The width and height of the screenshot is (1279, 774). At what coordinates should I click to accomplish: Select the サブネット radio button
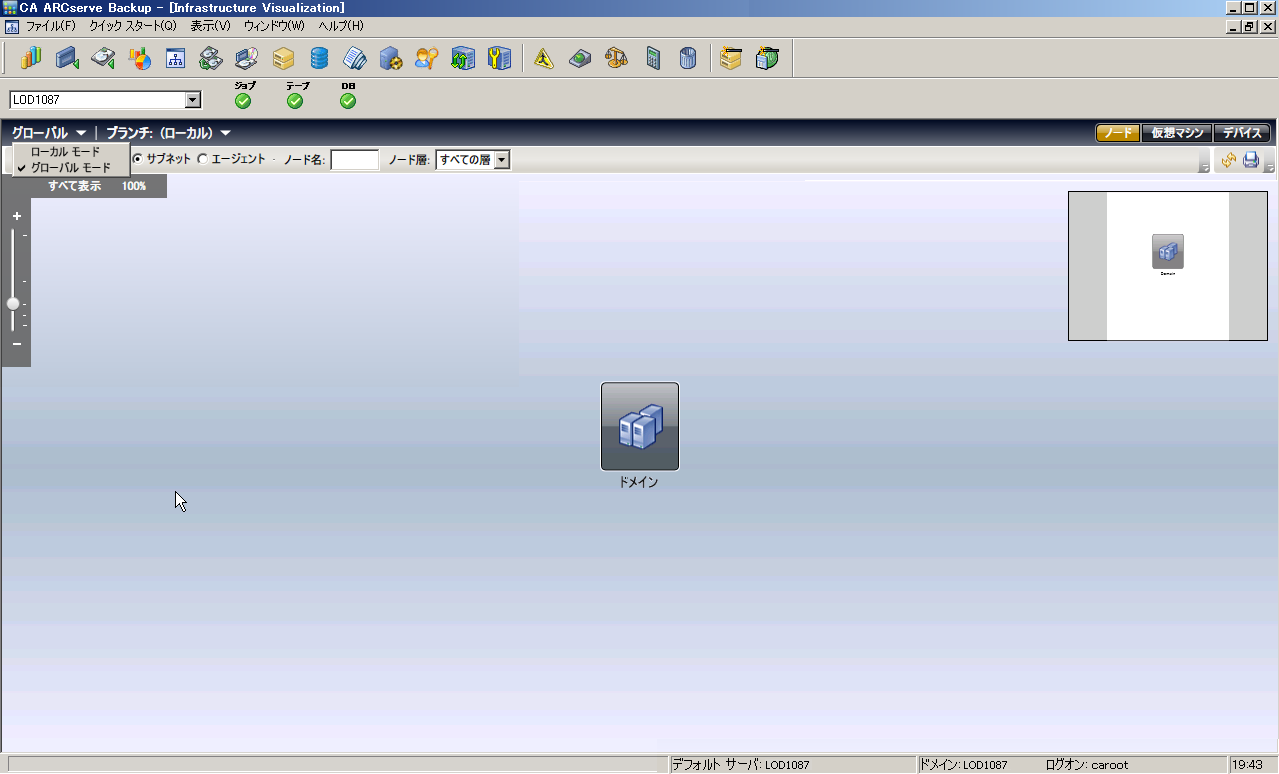tap(138, 159)
